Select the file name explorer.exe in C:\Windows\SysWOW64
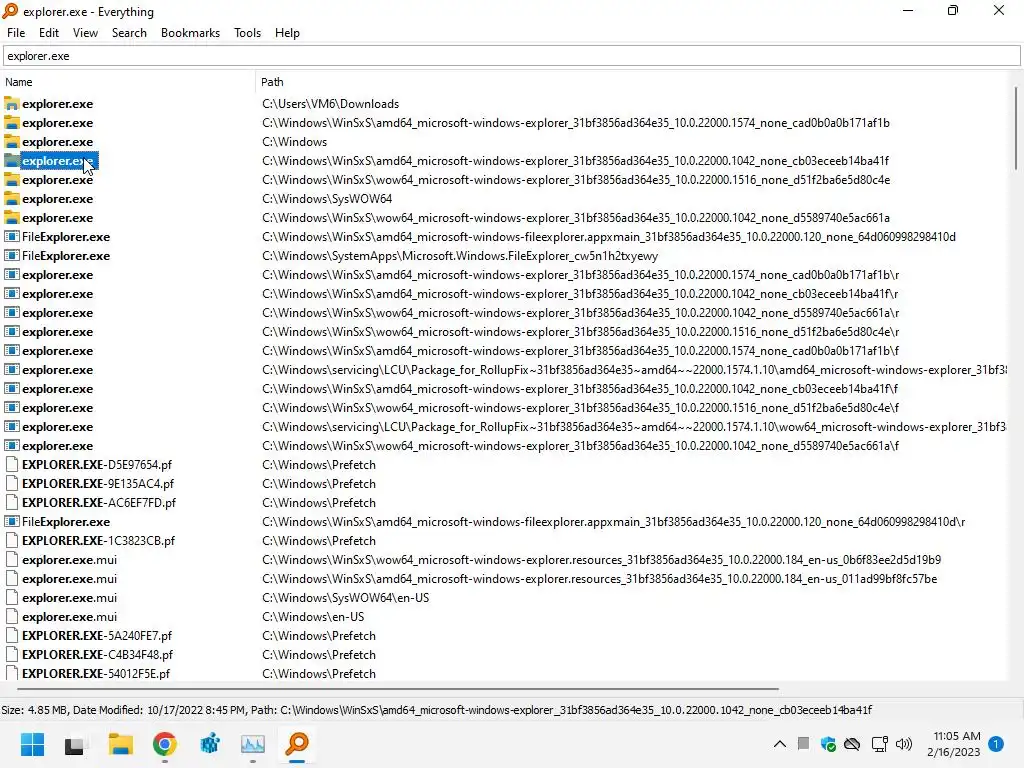This screenshot has height=768, width=1024. [x=57, y=199]
